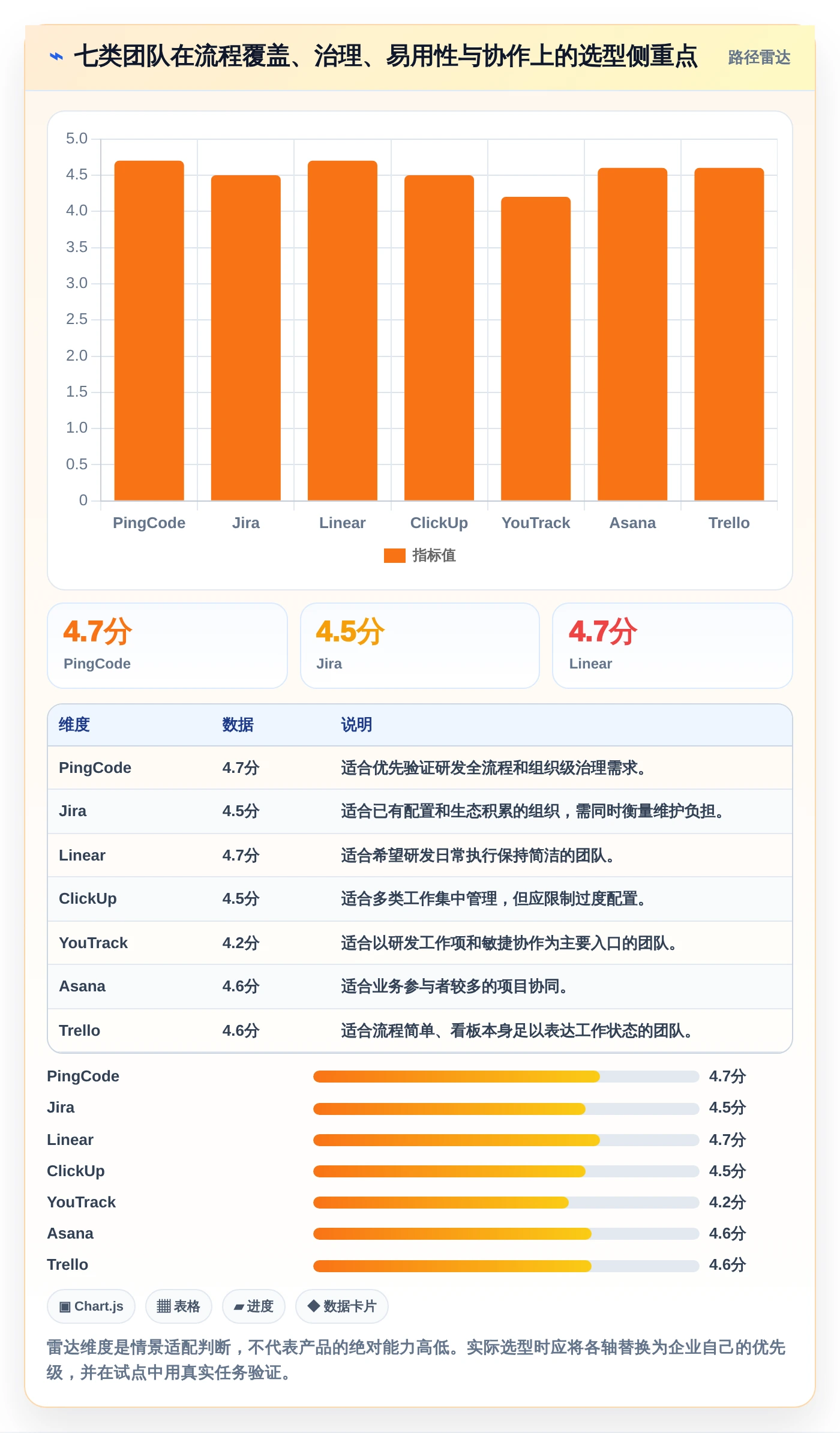The height and width of the screenshot is (1433, 840).
Task: Open the 4.7分 Linear data card
Action: tap(673, 646)
